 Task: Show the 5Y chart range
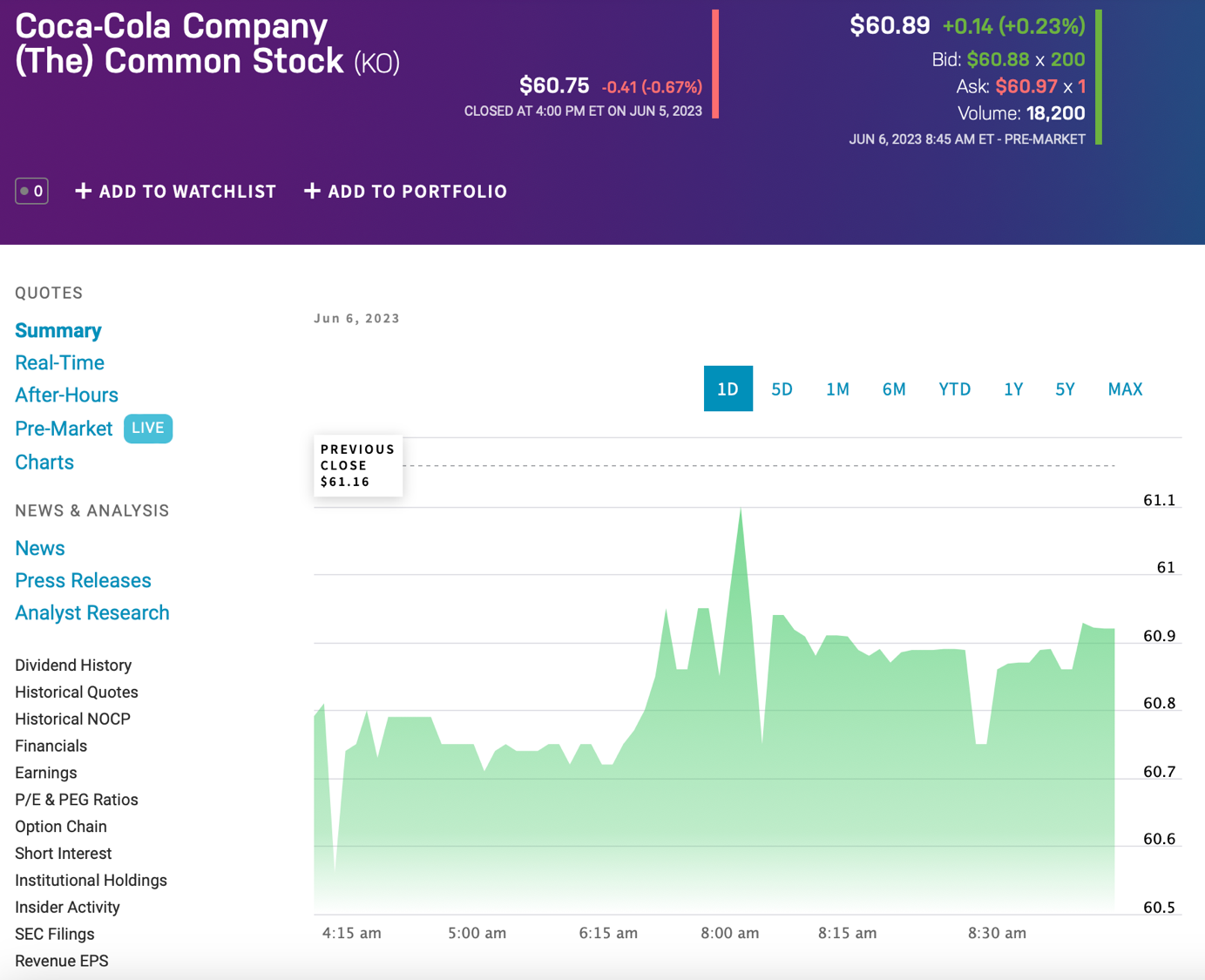pos(1066,389)
